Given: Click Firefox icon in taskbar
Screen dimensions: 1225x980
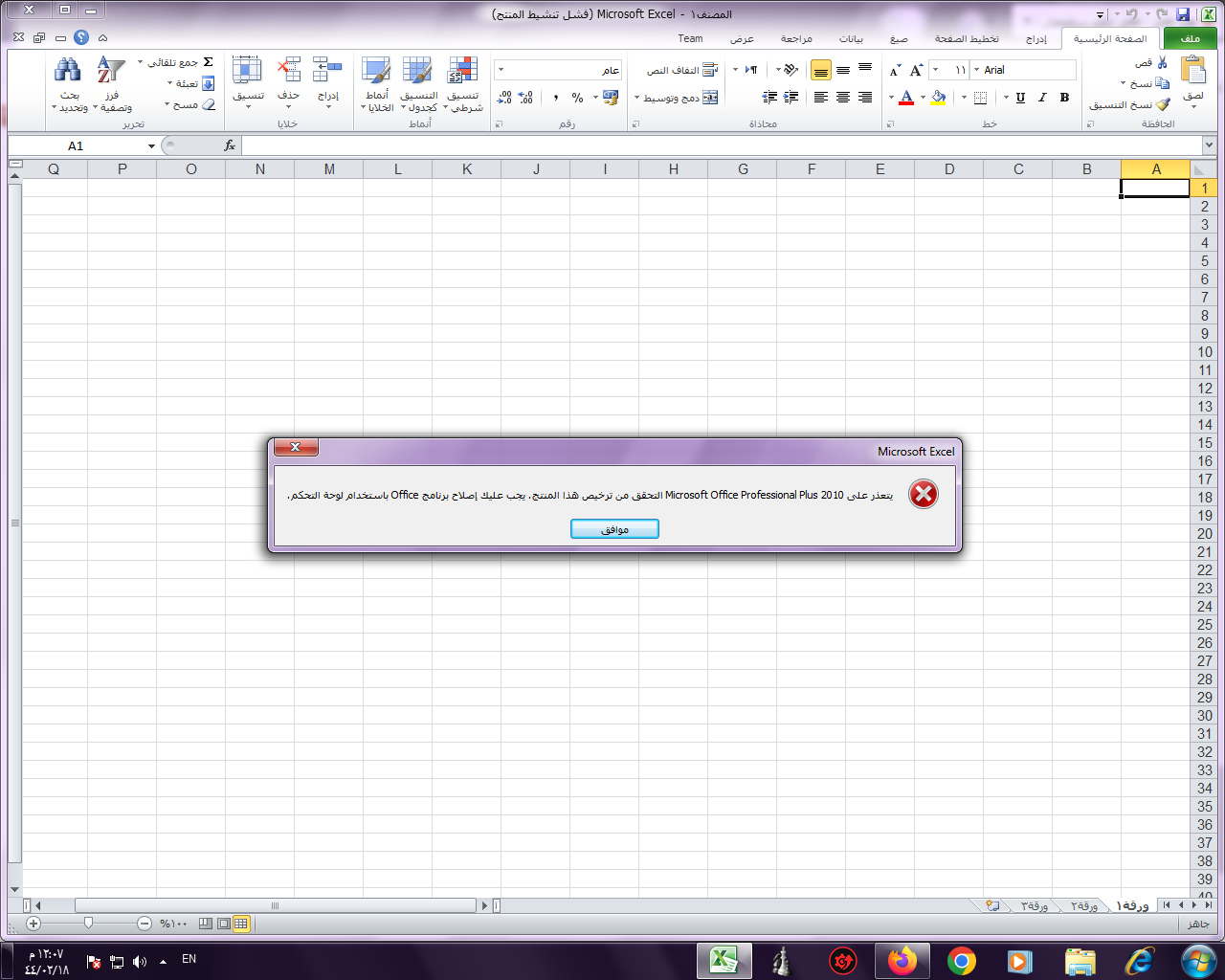Looking at the screenshot, I should [x=902, y=961].
